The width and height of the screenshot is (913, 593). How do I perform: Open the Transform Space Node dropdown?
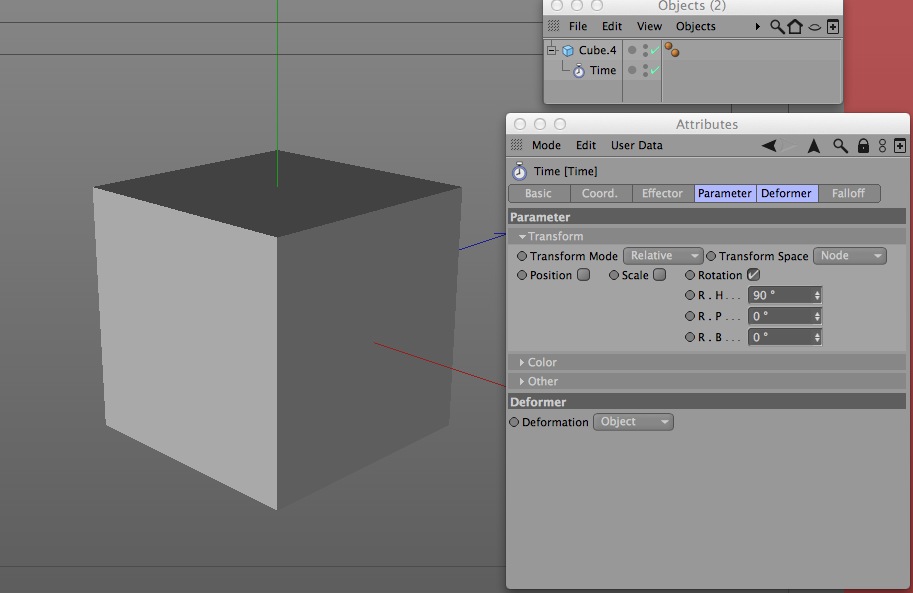coord(850,256)
